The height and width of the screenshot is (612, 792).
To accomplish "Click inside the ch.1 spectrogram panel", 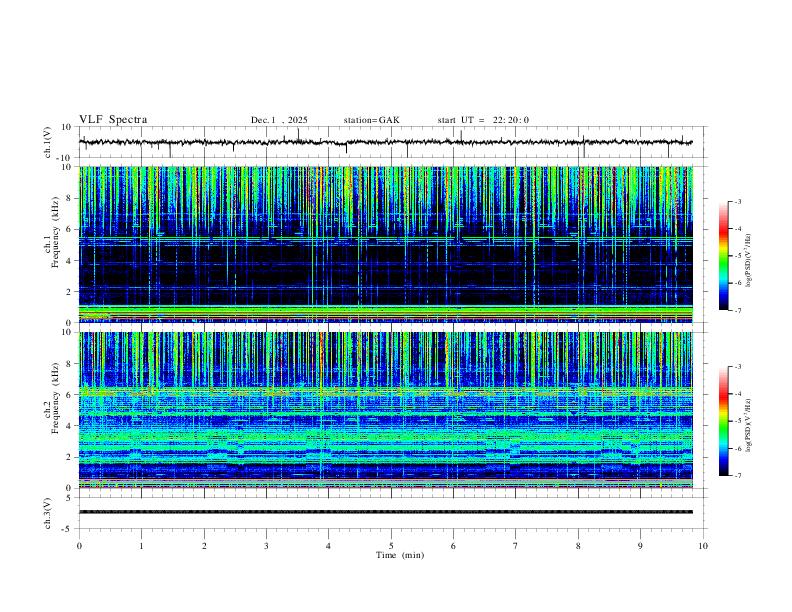I will pyautogui.click(x=385, y=244).
